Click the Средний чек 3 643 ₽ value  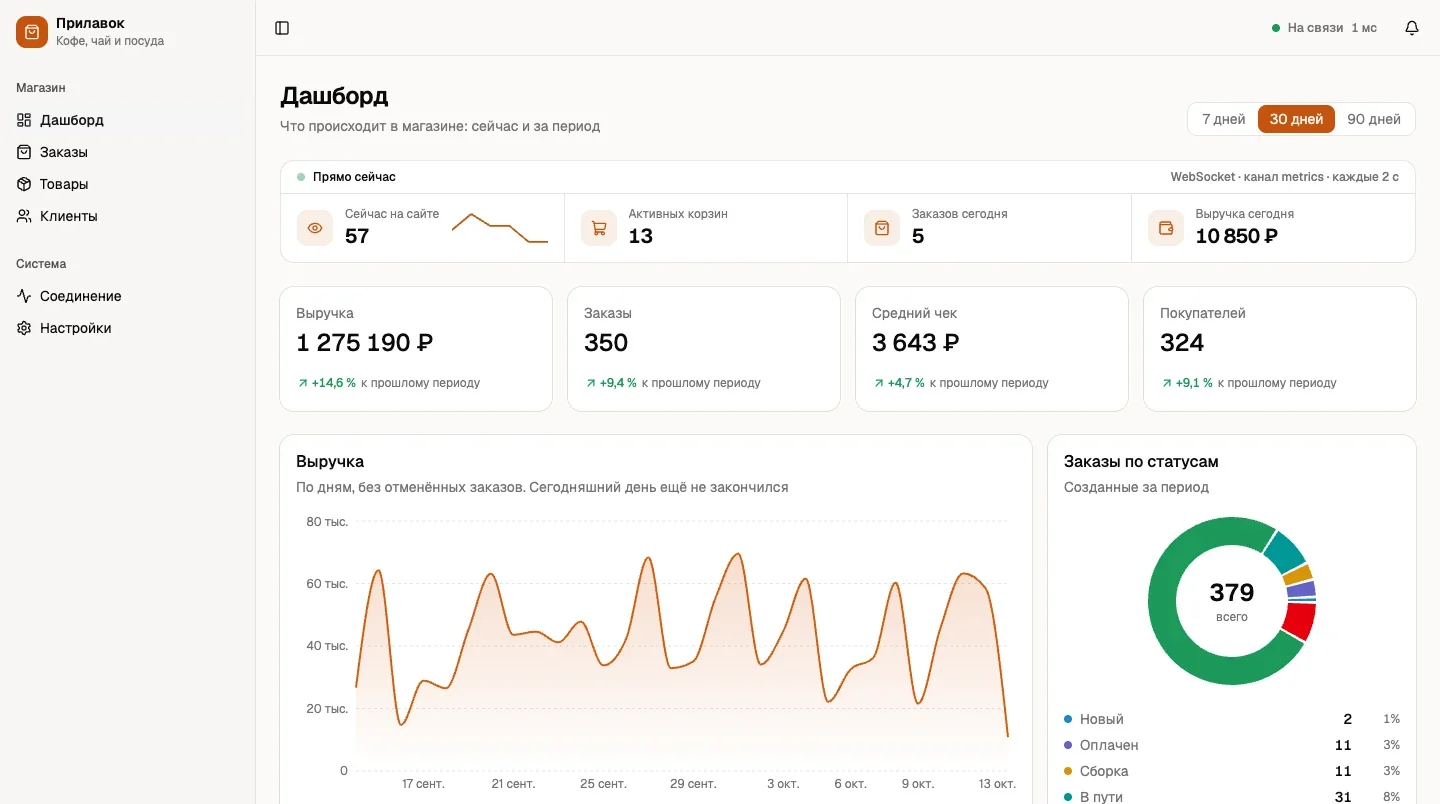click(x=916, y=343)
